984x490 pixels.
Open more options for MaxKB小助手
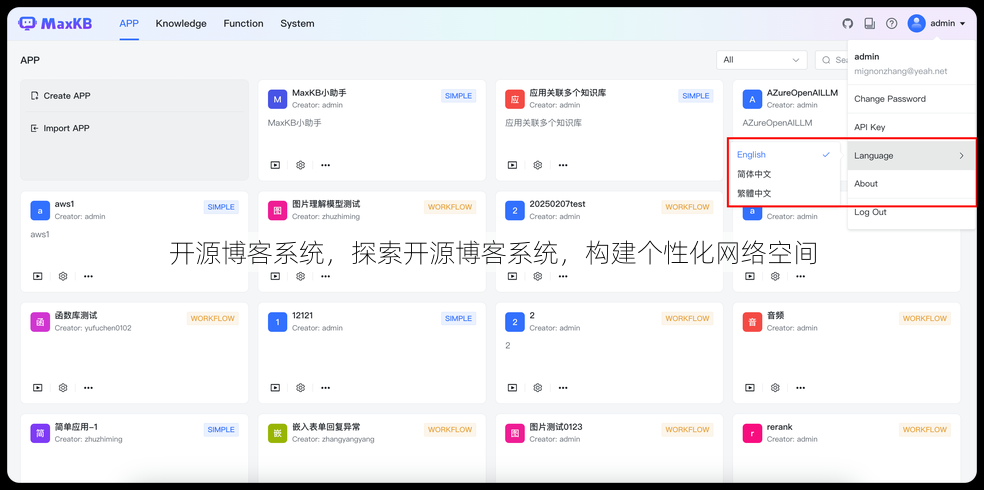325,165
